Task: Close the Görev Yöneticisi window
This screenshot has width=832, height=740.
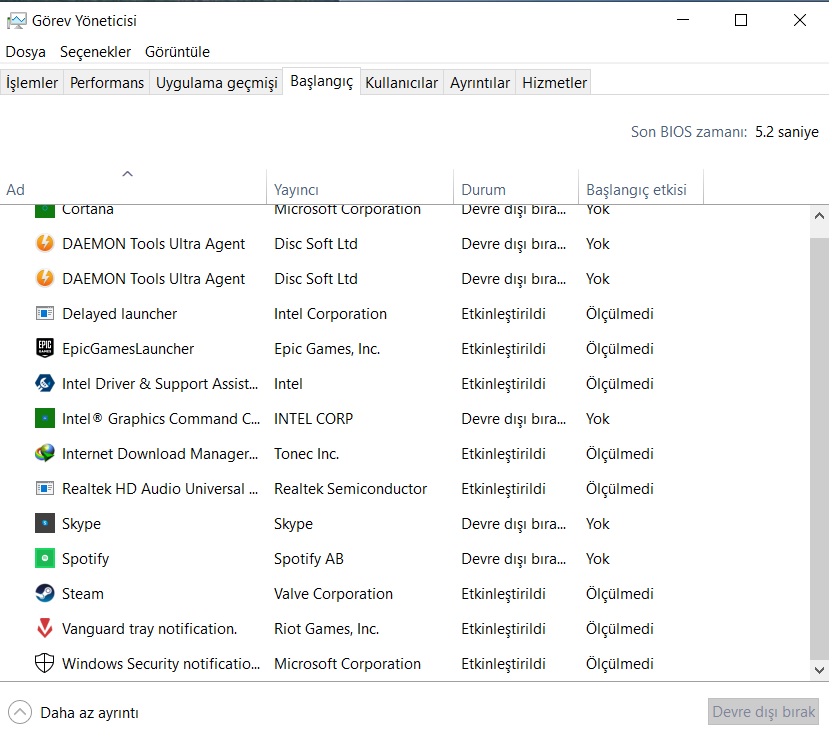Action: (800, 20)
